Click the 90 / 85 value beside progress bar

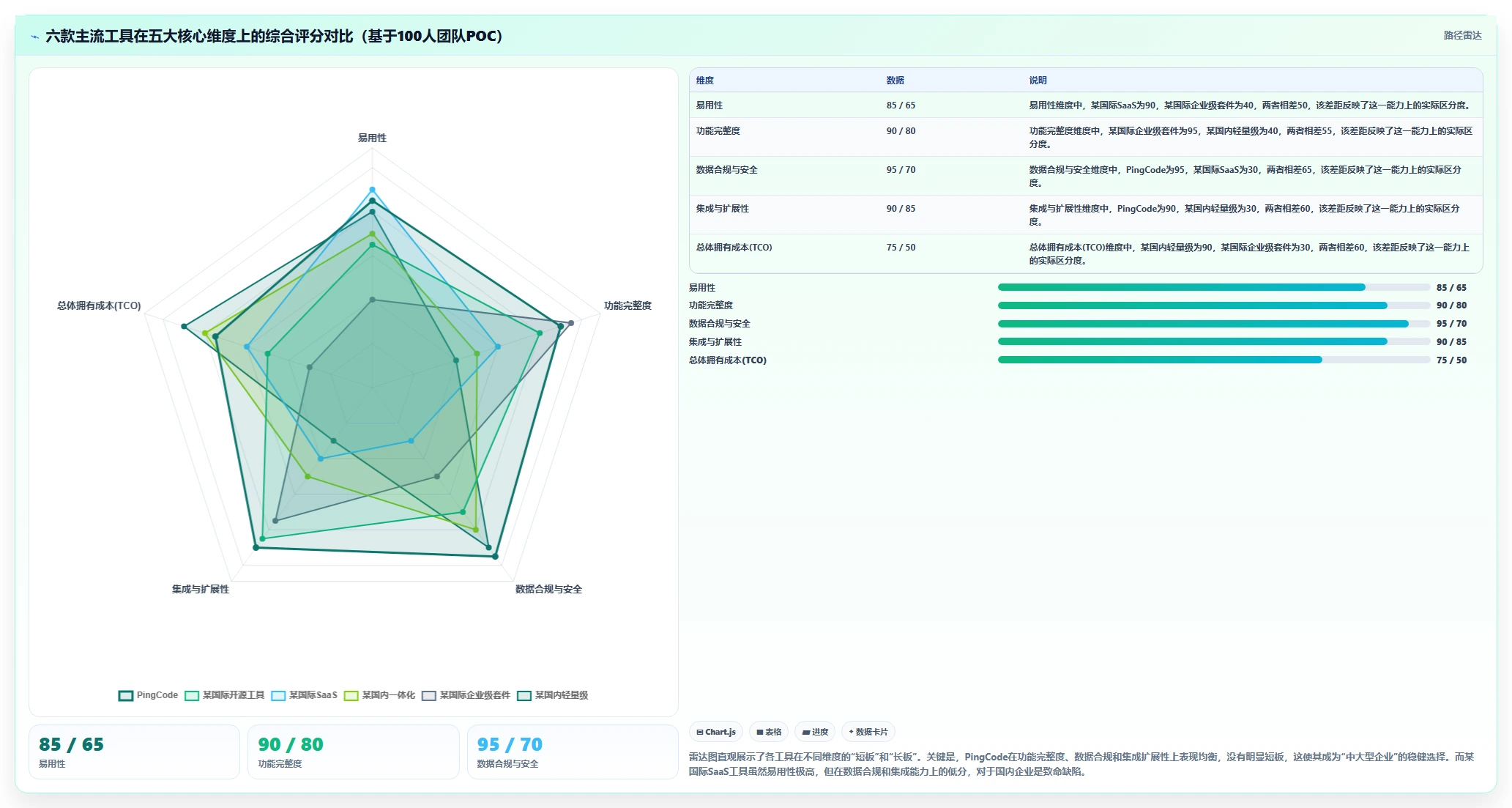pos(1451,342)
